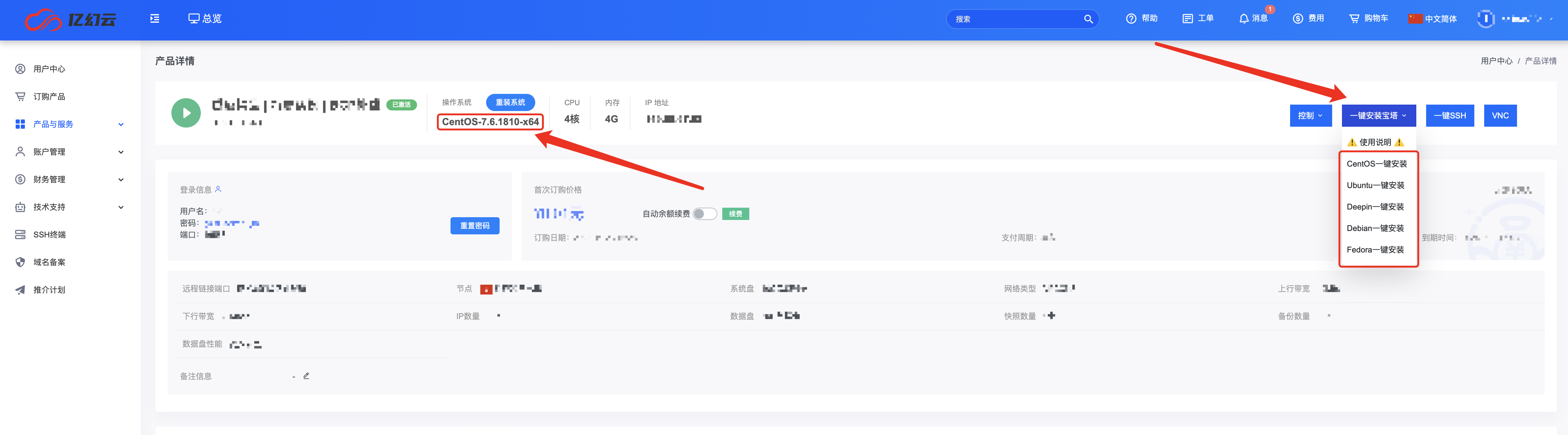
Task: Open SSH终端 from the sidebar
Action: click(49, 234)
